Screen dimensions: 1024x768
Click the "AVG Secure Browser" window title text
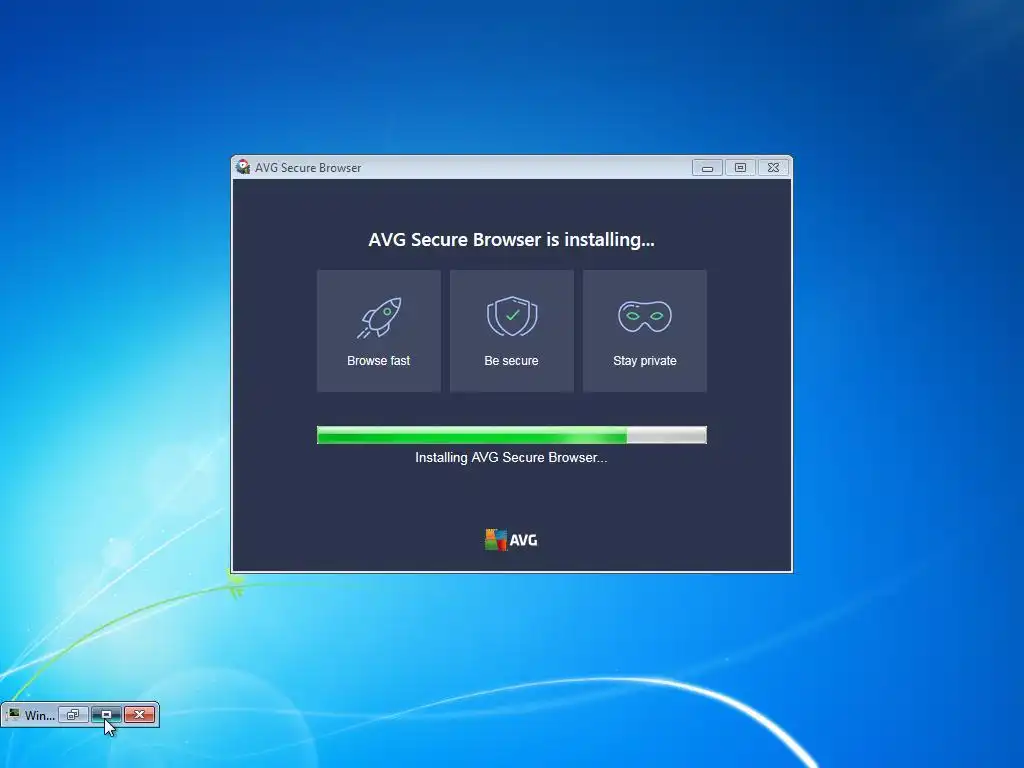coord(308,168)
